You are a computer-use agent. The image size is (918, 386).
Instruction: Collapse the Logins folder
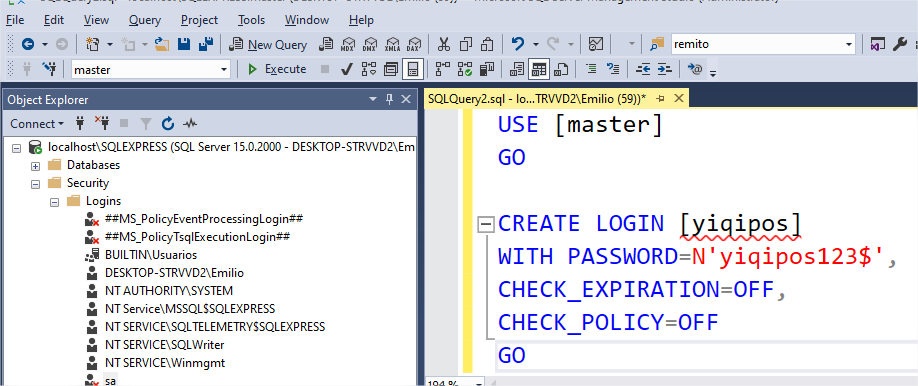[x=54, y=201]
